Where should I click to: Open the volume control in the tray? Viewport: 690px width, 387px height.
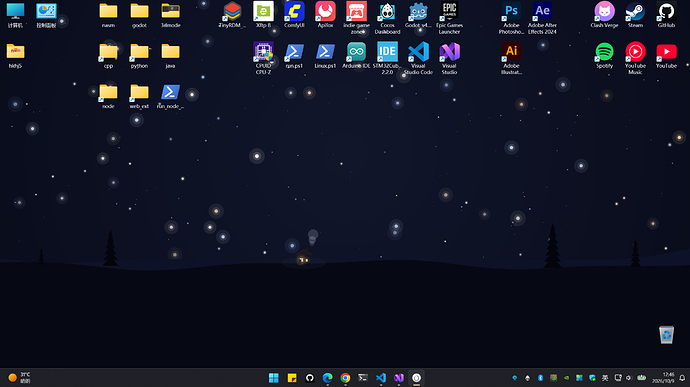click(629, 378)
